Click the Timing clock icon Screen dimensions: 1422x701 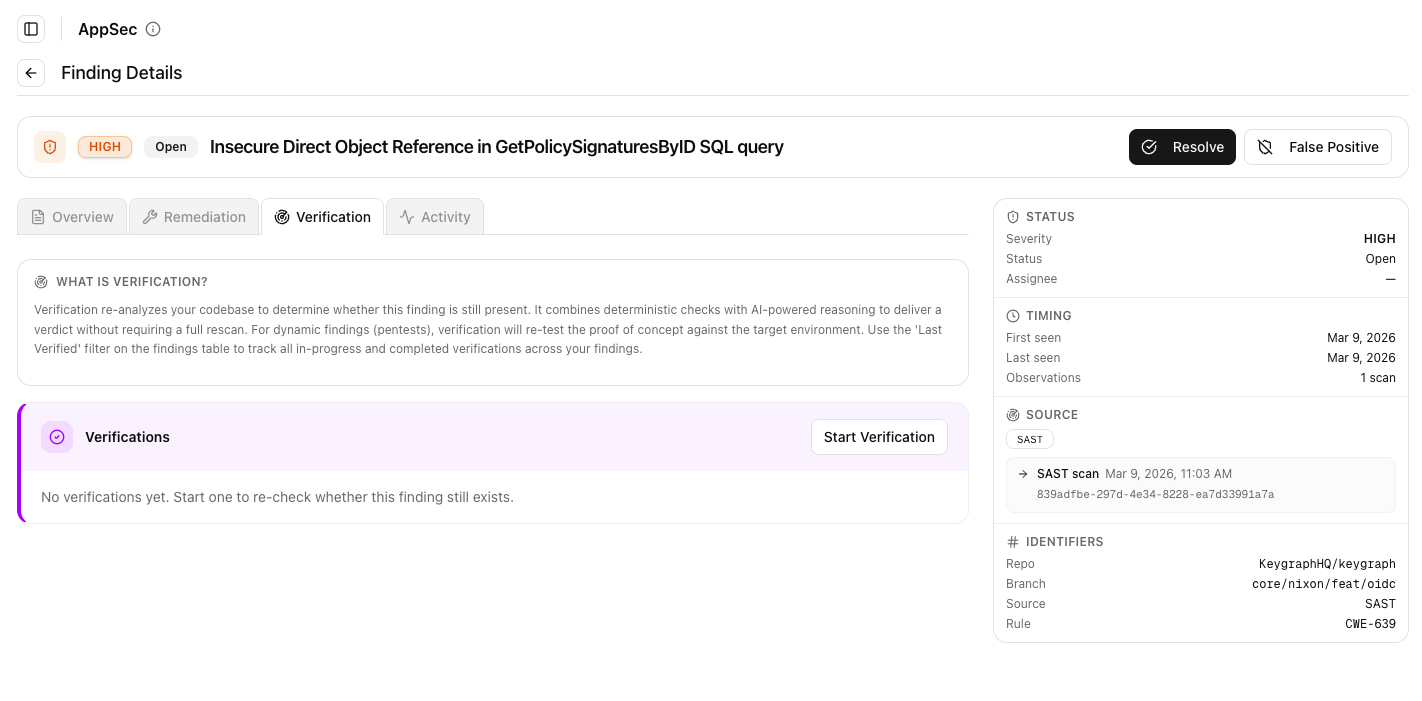(1013, 316)
